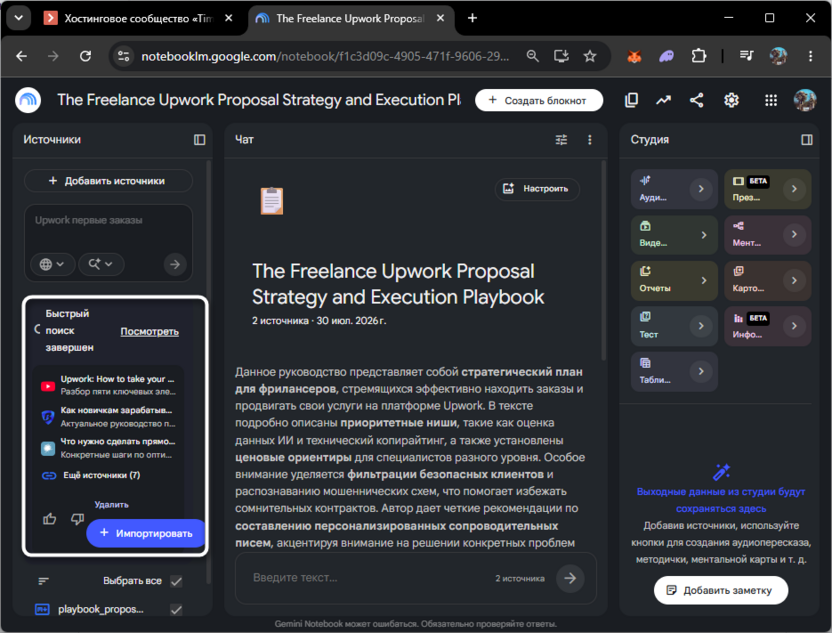Screen dimensions: 832x633
Task: Expand the Ауди... studio card arrow
Action: pyautogui.click(x=701, y=189)
